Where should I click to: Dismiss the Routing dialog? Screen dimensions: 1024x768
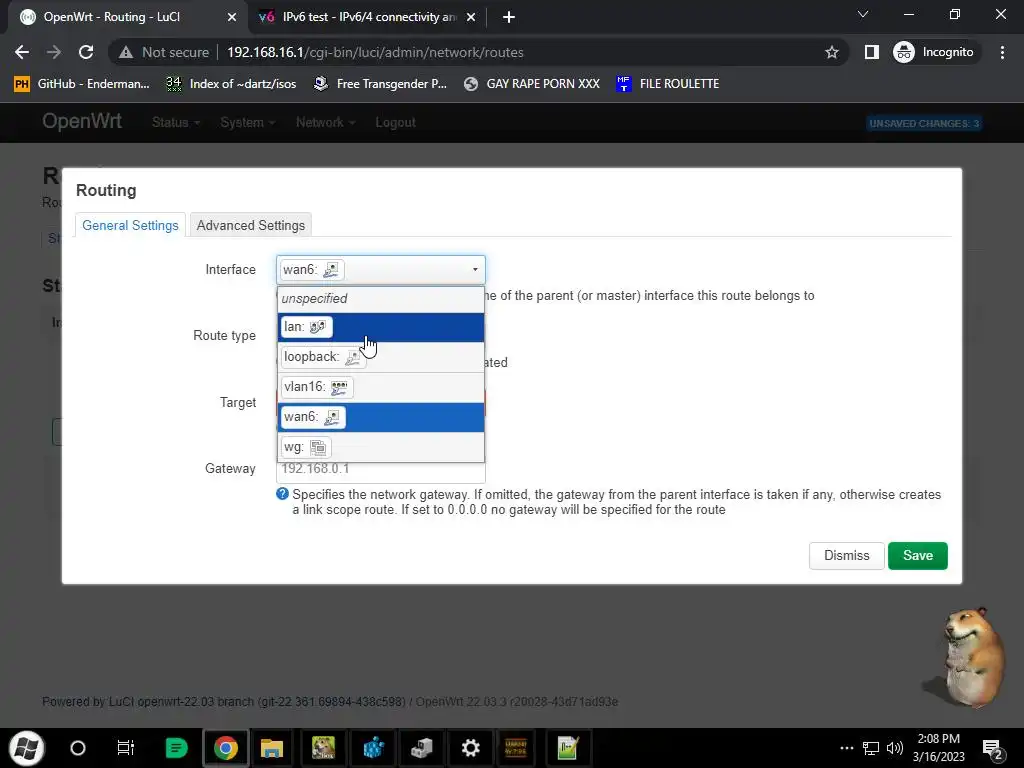846,556
